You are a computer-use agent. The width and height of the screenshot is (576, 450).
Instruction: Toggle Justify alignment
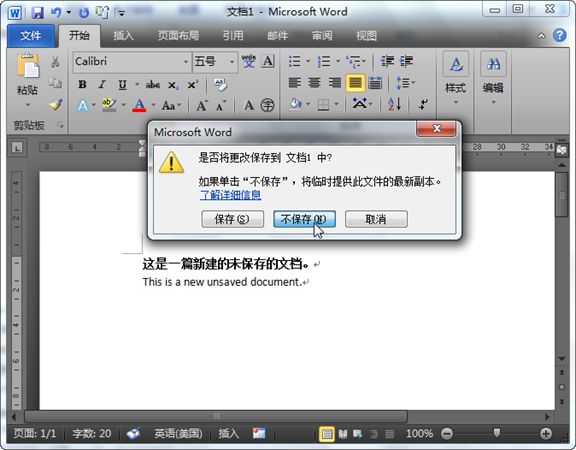(x=355, y=83)
